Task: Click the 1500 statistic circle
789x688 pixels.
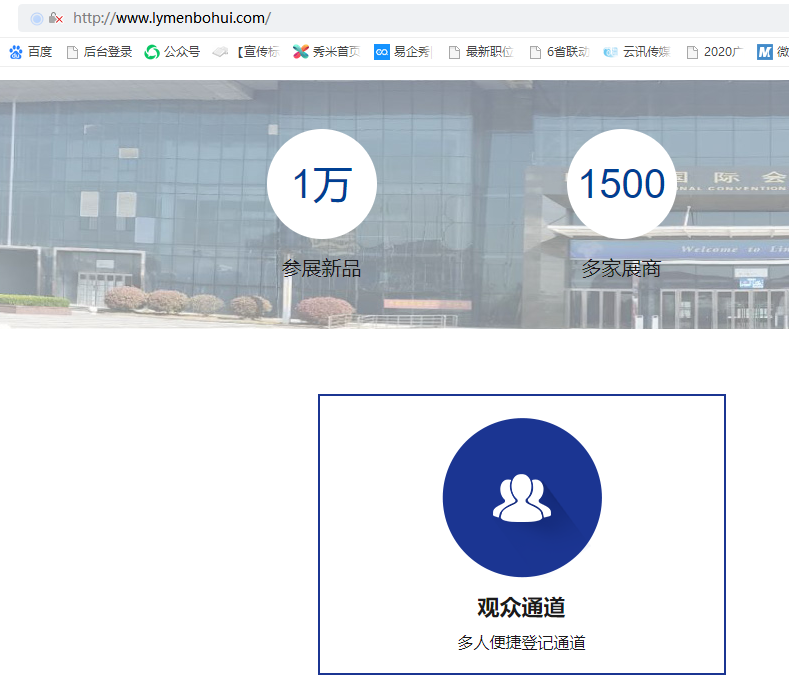Action: [622, 184]
